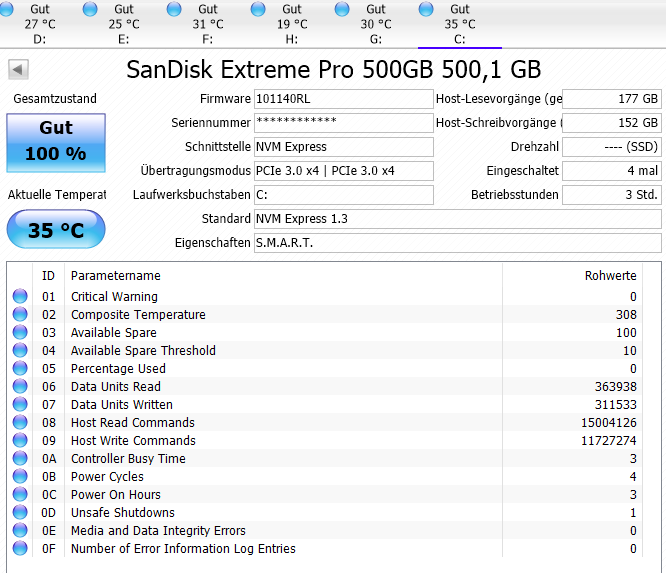Click the status icon for Data Units Written

[20, 404]
